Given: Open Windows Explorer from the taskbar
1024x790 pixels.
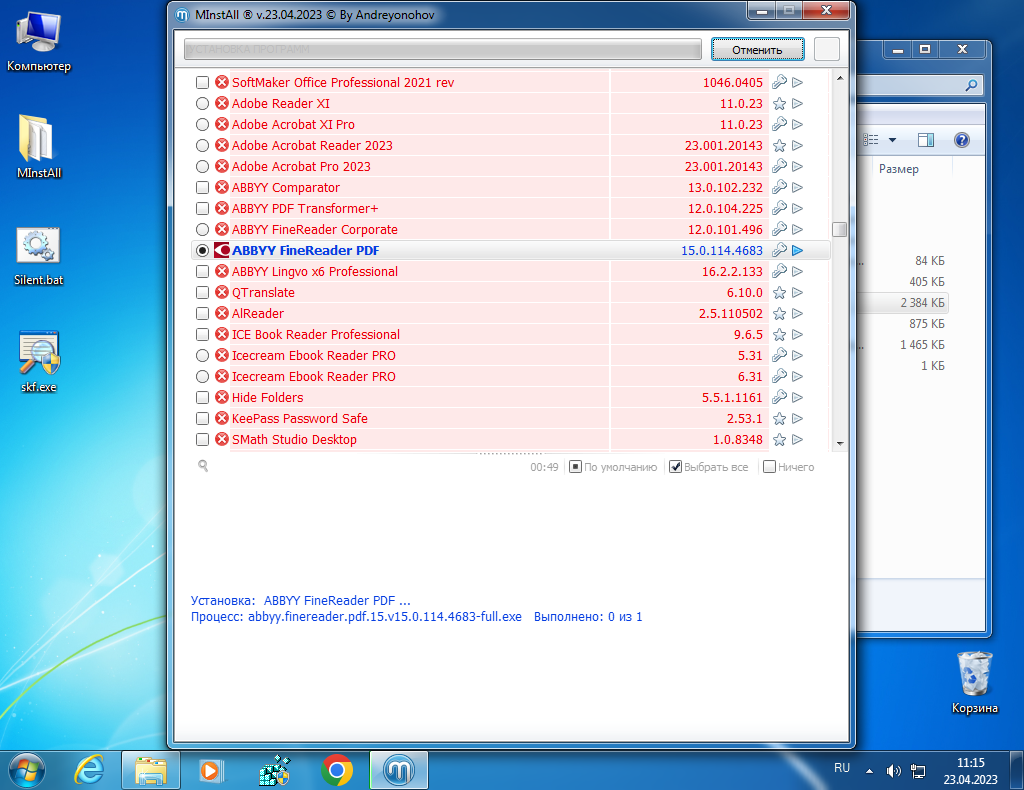Looking at the screenshot, I should point(151,770).
